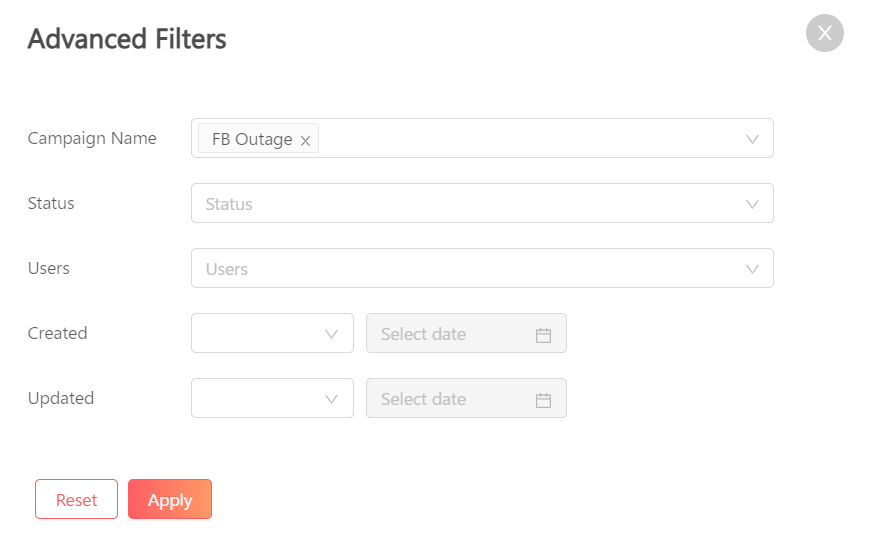Open the Created condition dropdown
The width and height of the screenshot is (872, 537).
pos(272,333)
